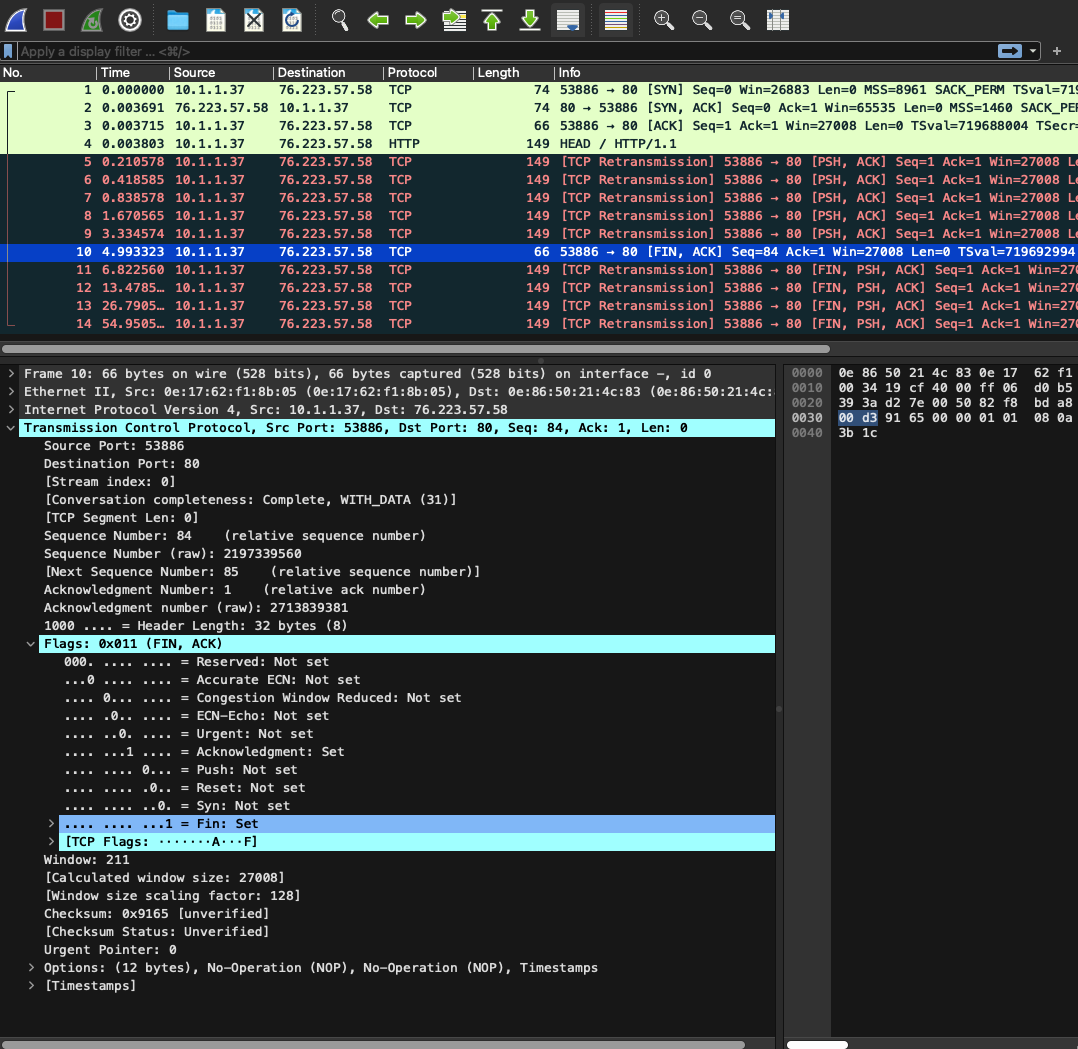
Task: Apply the display filter arrow button
Action: coord(1010,51)
